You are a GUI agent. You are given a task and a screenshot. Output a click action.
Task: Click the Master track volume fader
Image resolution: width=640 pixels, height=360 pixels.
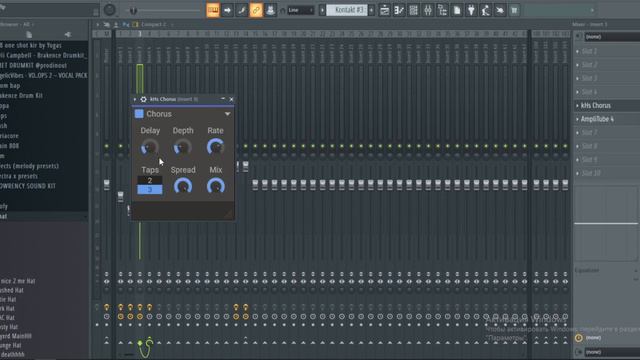(x=107, y=185)
